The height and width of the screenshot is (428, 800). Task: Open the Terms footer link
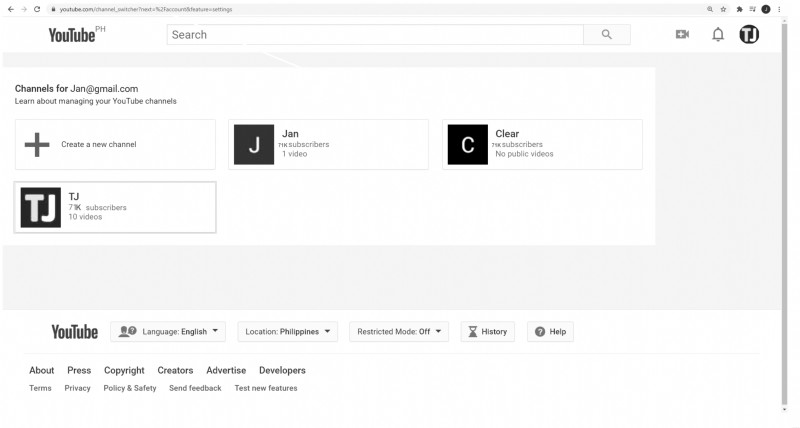(40, 388)
